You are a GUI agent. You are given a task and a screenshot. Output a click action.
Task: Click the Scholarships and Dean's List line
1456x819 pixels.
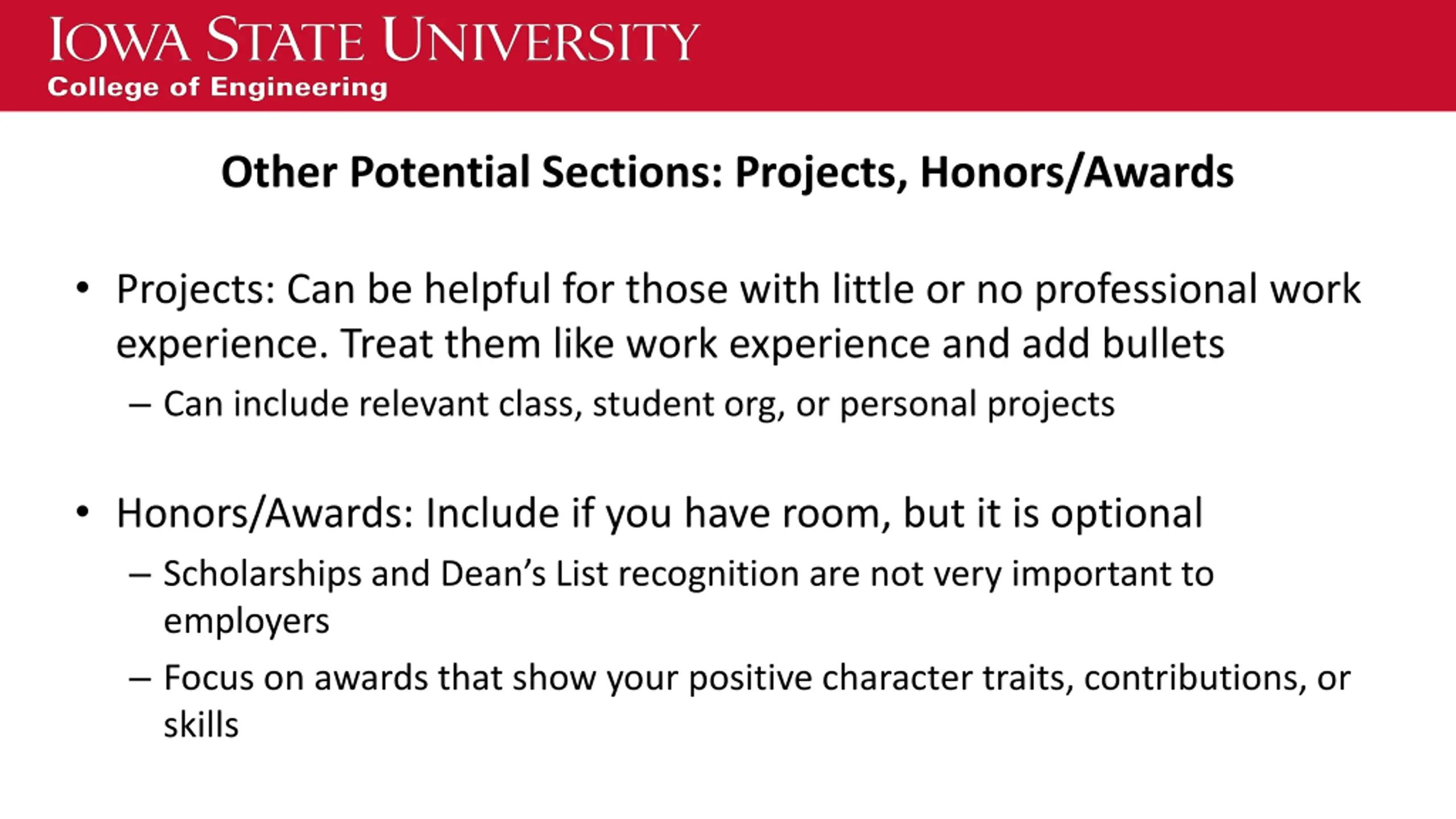pos(688,574)
